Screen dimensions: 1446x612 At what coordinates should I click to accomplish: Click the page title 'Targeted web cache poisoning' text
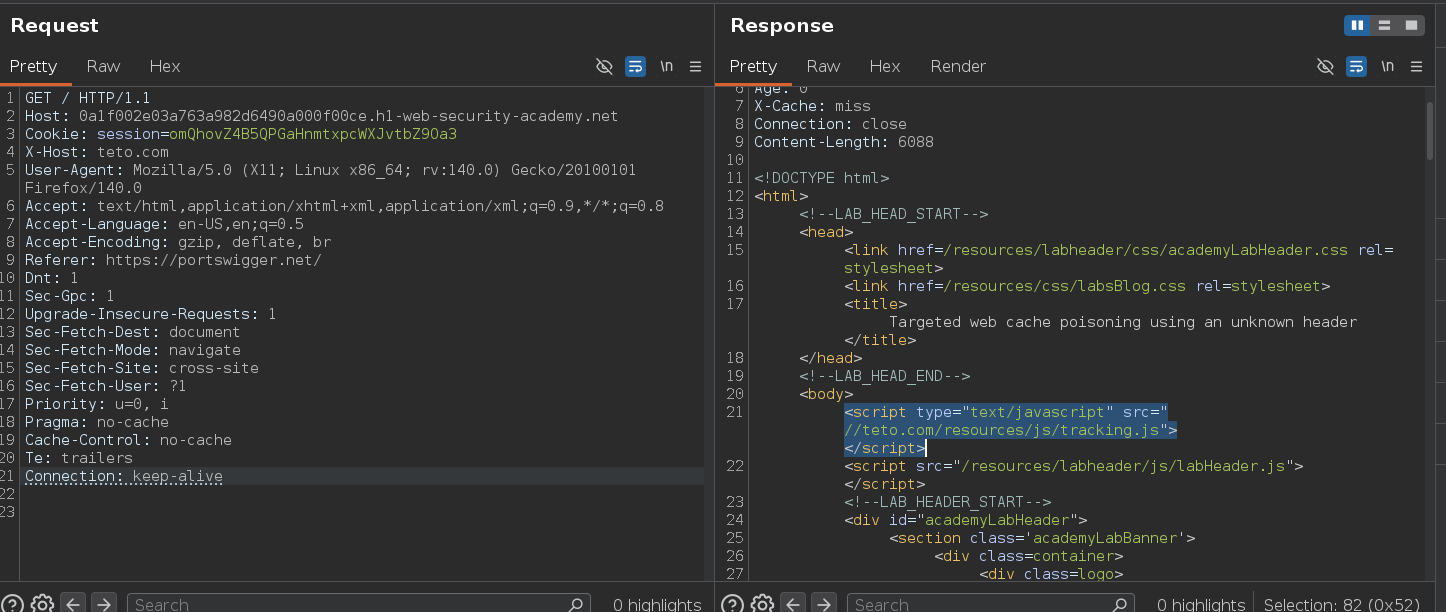[1123, 322]
